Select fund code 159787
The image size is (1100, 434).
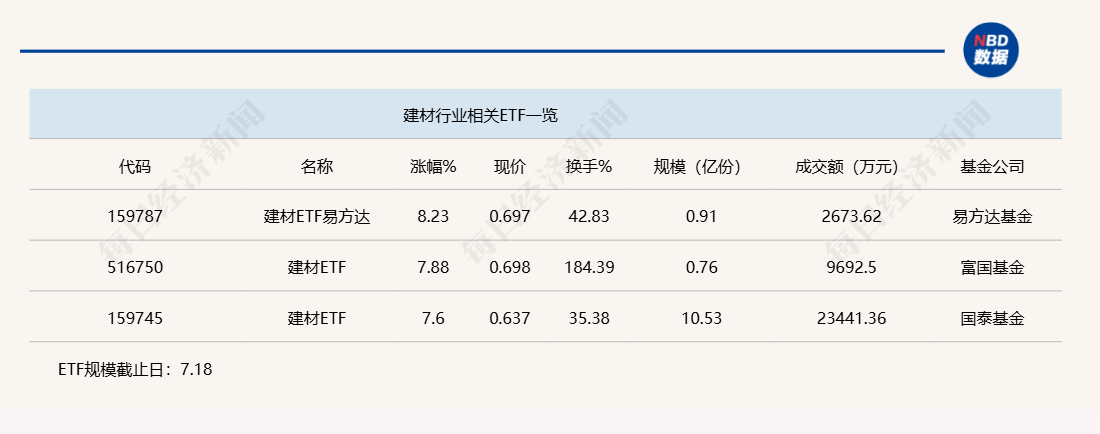click(135, 217)
